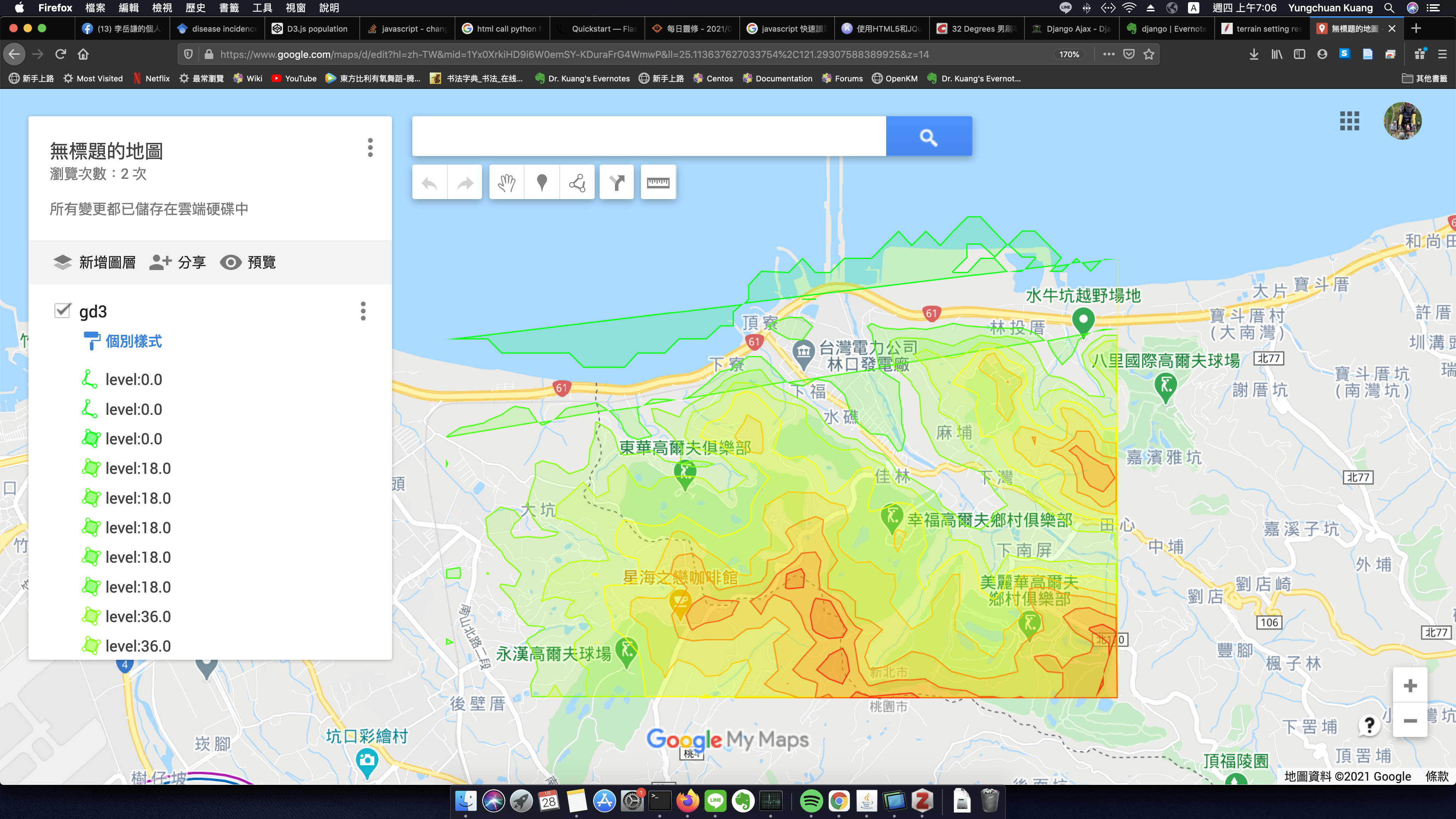Open 檔案 menu in menu bar
This screenshot has height=819, width=1456.
[95, 8]
